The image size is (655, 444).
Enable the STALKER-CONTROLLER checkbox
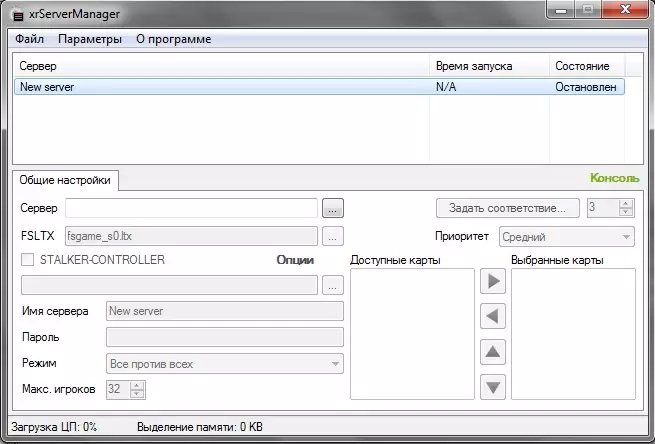pyautogui.click(x=28, y=260)
